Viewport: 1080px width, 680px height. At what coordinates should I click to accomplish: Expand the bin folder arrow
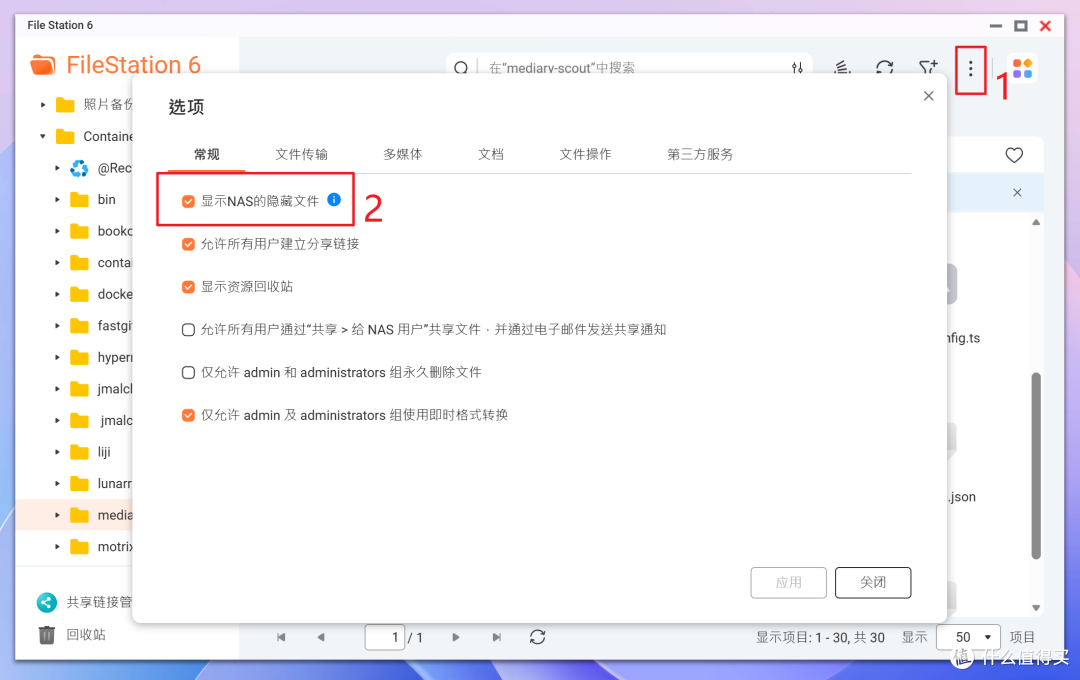point(57,200)
